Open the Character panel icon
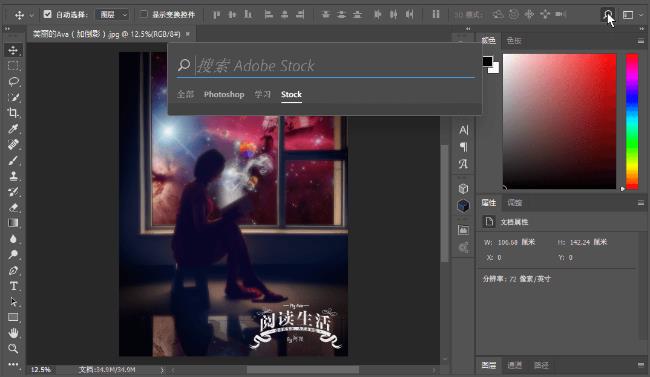The height and width of the screenshot is (377, 650). tap(463, 130)
